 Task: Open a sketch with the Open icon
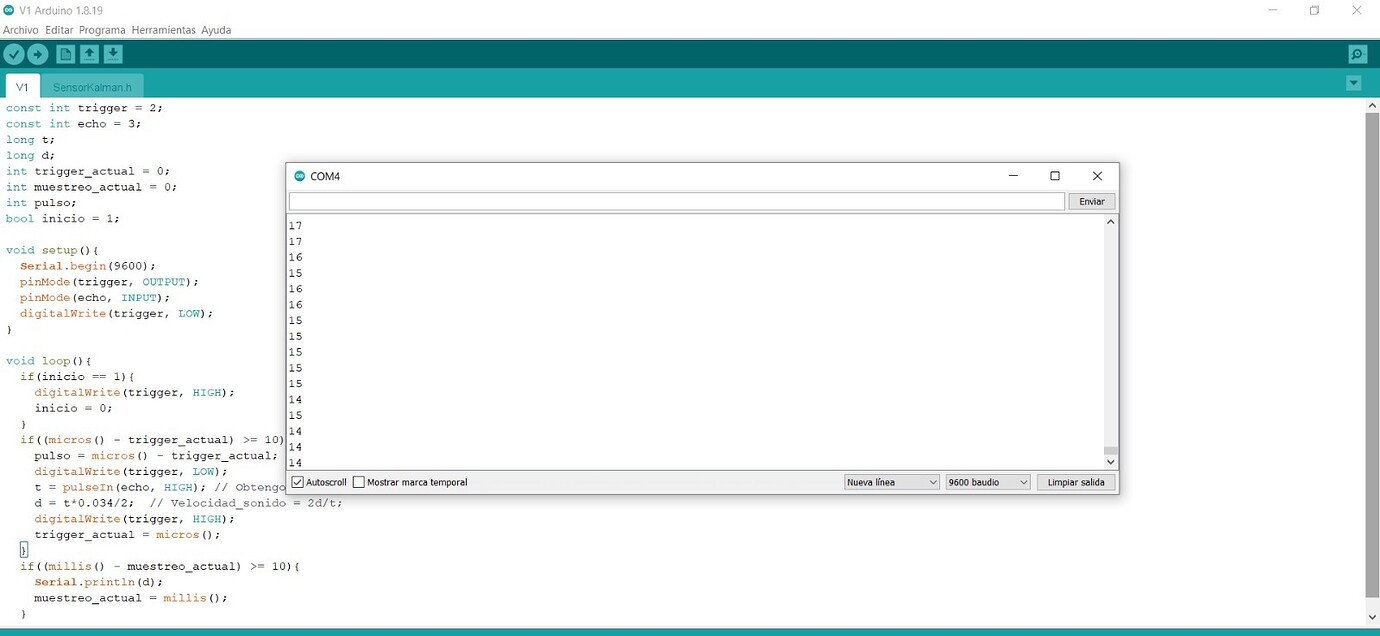click(x=89, y=54)
